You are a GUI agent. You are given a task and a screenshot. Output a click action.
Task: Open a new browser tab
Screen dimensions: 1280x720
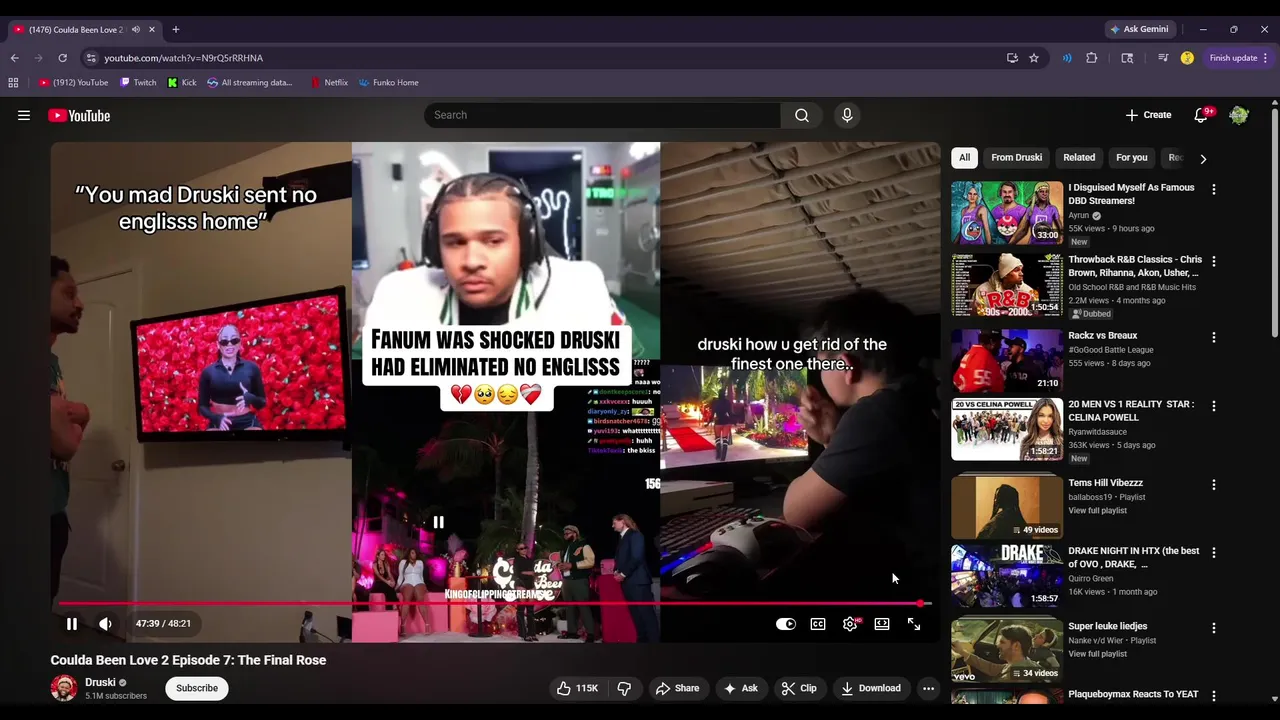coord(175,29)
